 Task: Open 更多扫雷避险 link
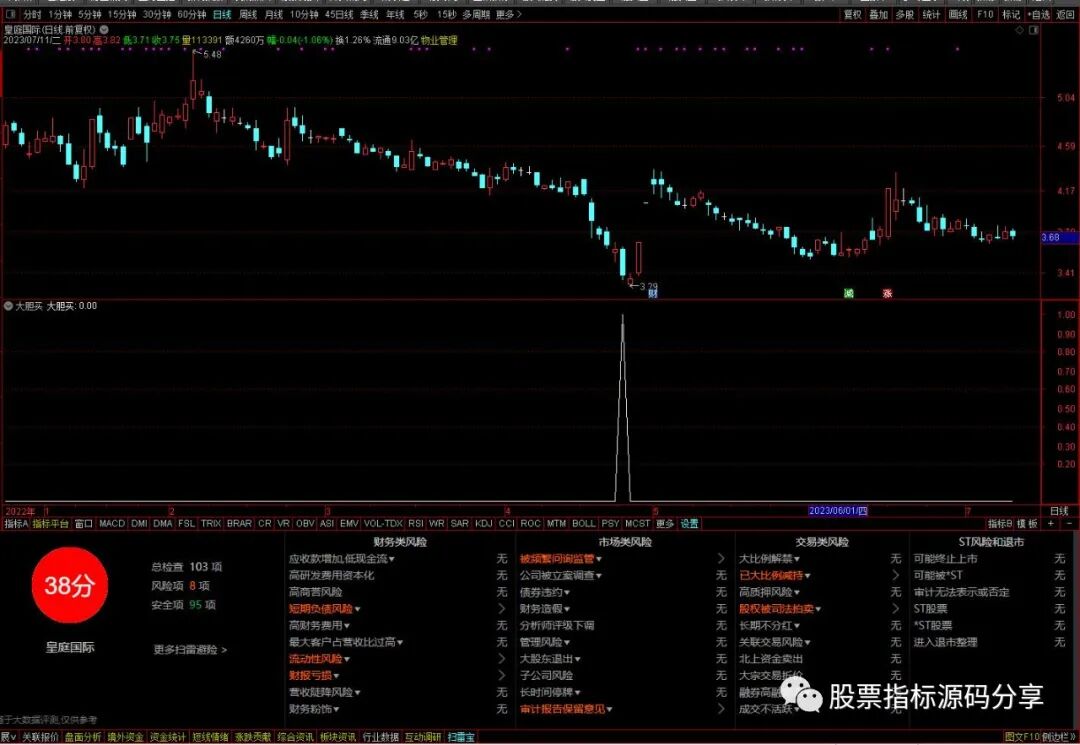pyautogui.click(x=190, y=650)
